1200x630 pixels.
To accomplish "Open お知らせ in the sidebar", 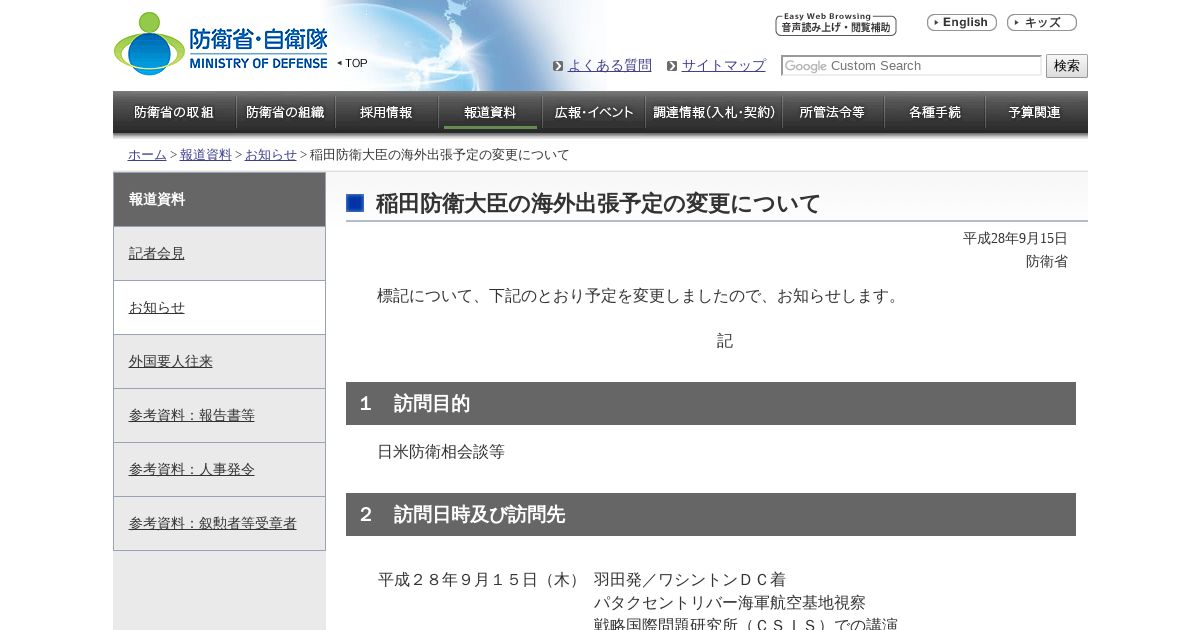I will click(x=219, y=308).
